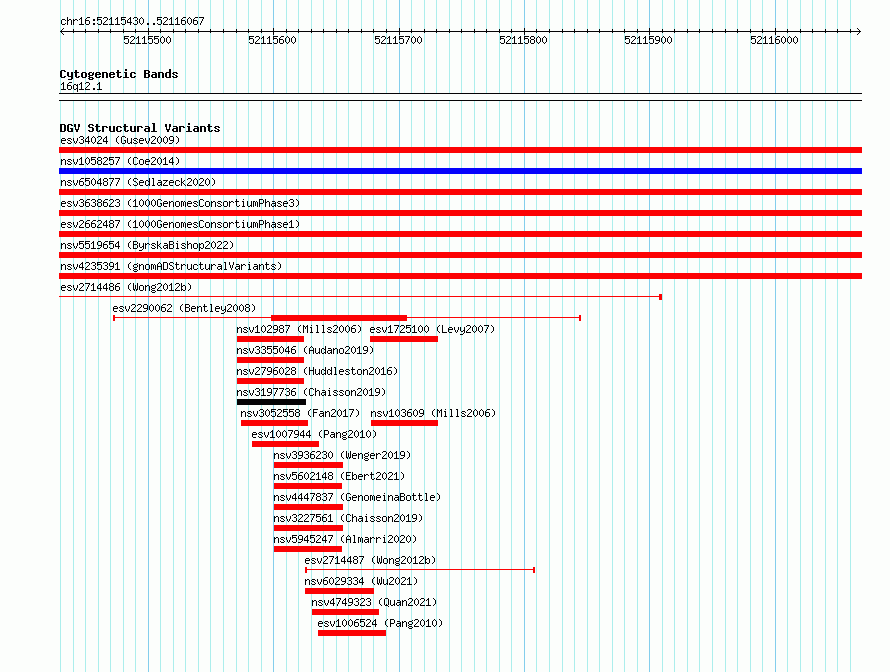
Task: Open nsv4447837 (GenomeinaBottle) label
Action: point(357,497)
